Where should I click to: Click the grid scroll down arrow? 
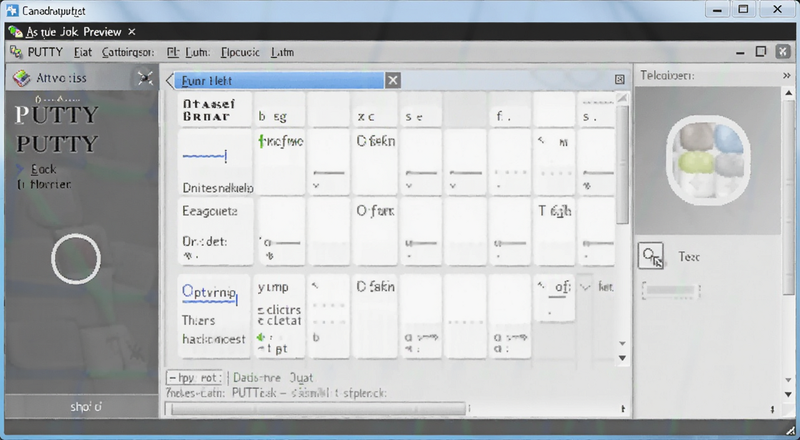622,358
